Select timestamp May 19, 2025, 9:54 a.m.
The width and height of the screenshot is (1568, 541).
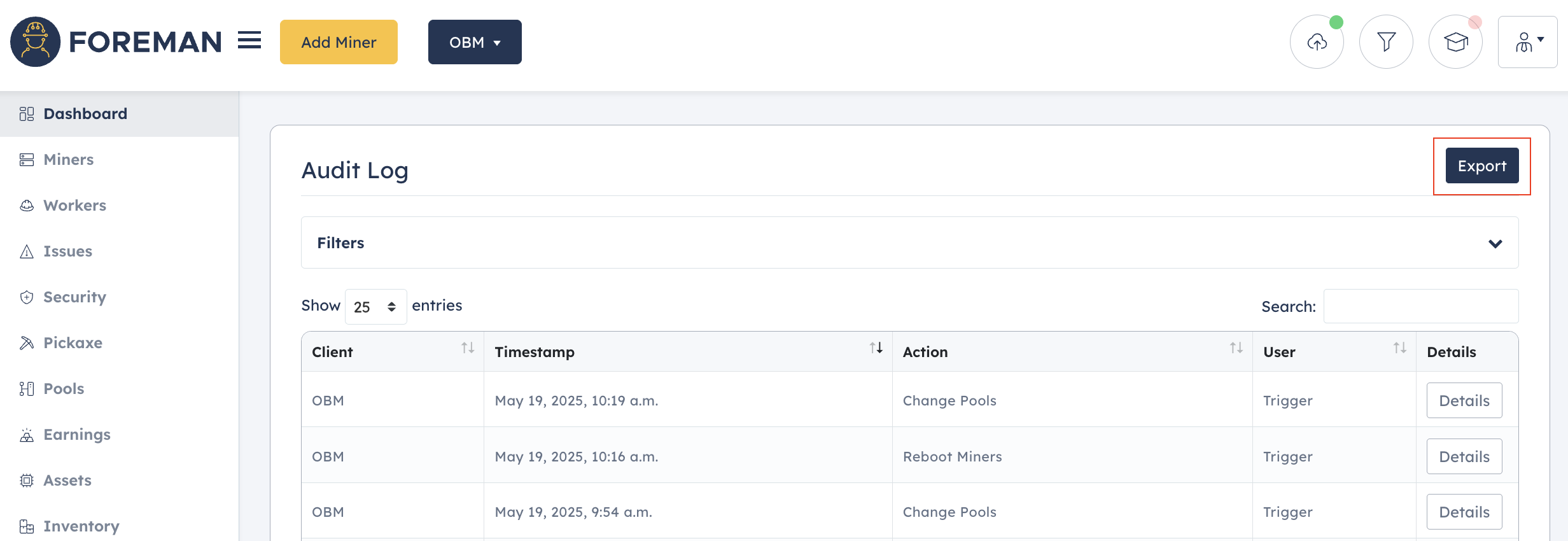pyautogui.click(x=573, y=512)
